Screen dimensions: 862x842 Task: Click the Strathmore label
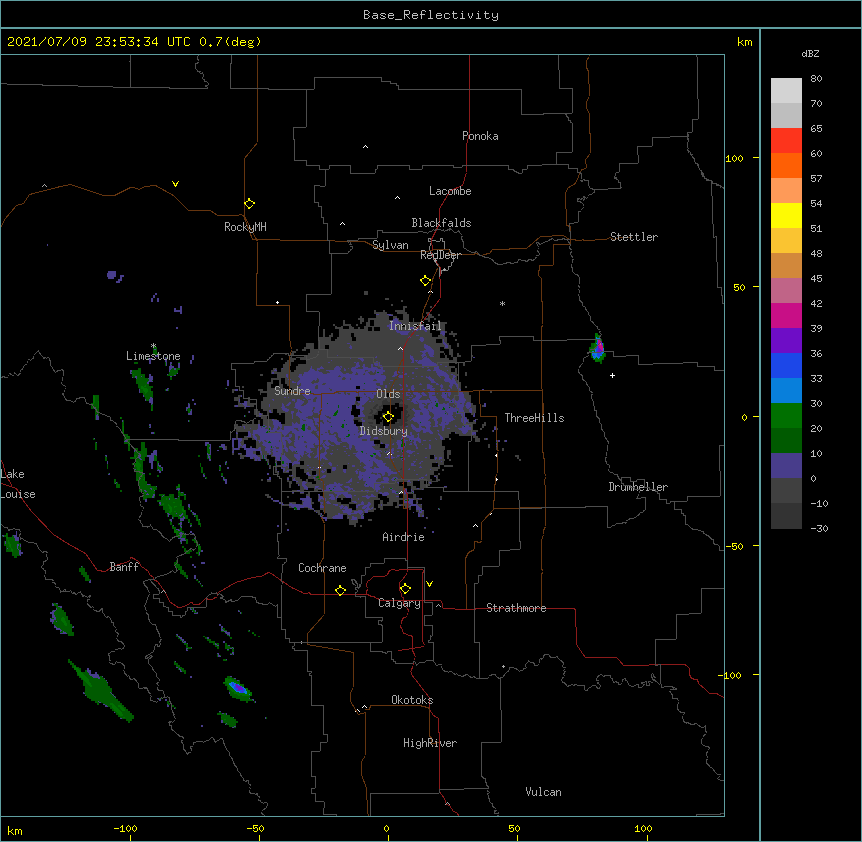(516, 608)
